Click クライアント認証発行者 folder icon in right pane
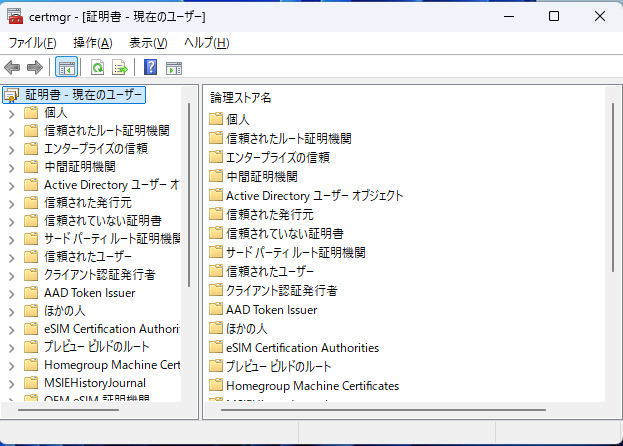This screenshot has height=446, width=623. pos(216,290)
